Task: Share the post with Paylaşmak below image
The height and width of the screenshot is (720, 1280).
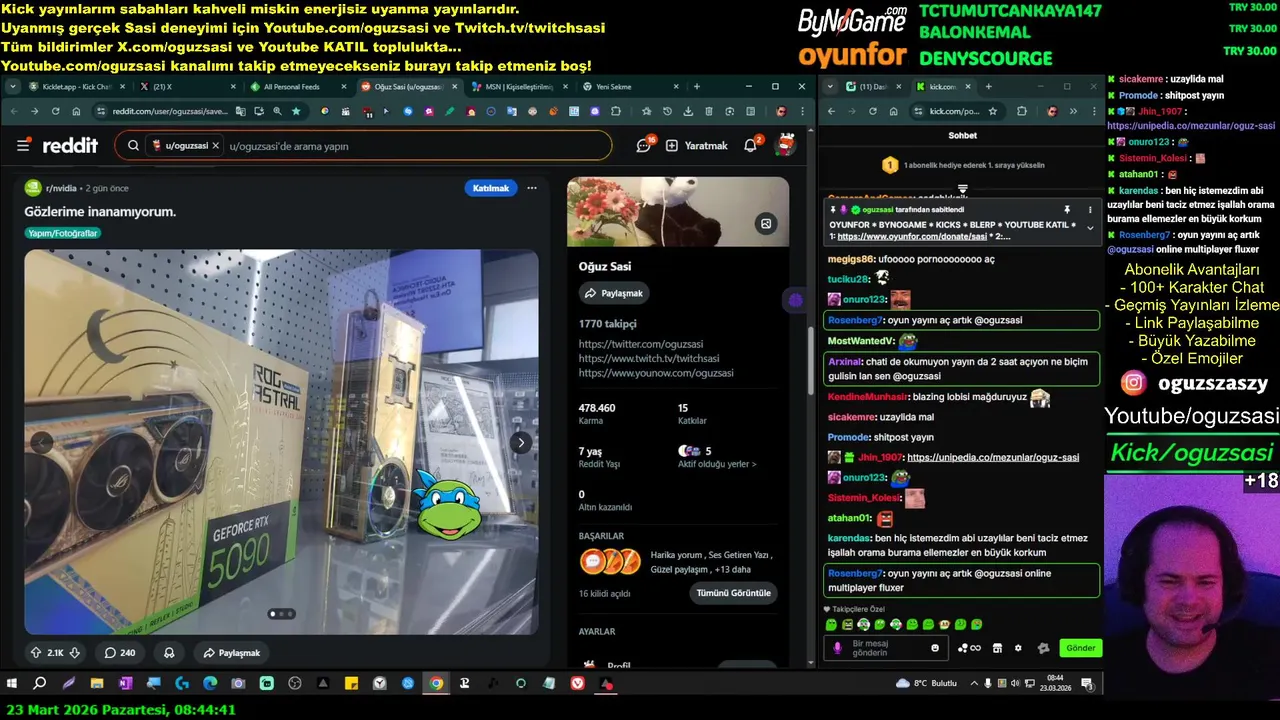Action: pyautogui.click(x=232, y=653)
